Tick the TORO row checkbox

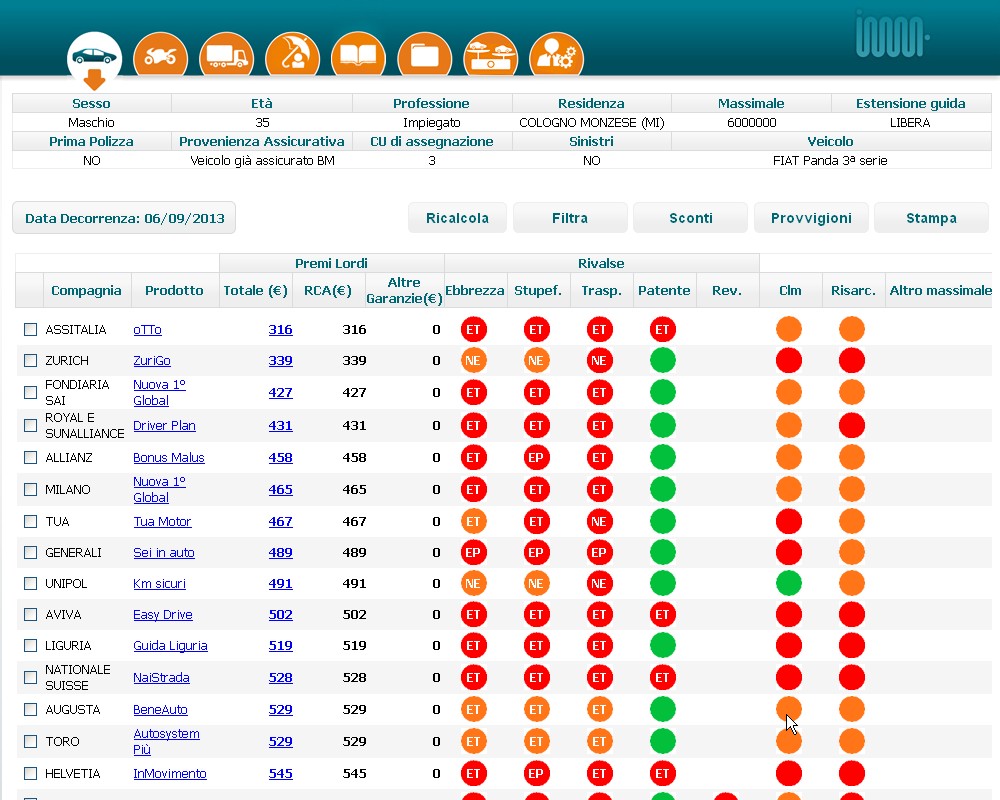pos(30,741)
